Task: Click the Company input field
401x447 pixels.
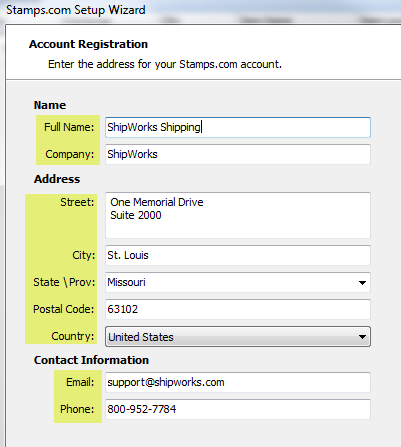Action: pos(238,154)
